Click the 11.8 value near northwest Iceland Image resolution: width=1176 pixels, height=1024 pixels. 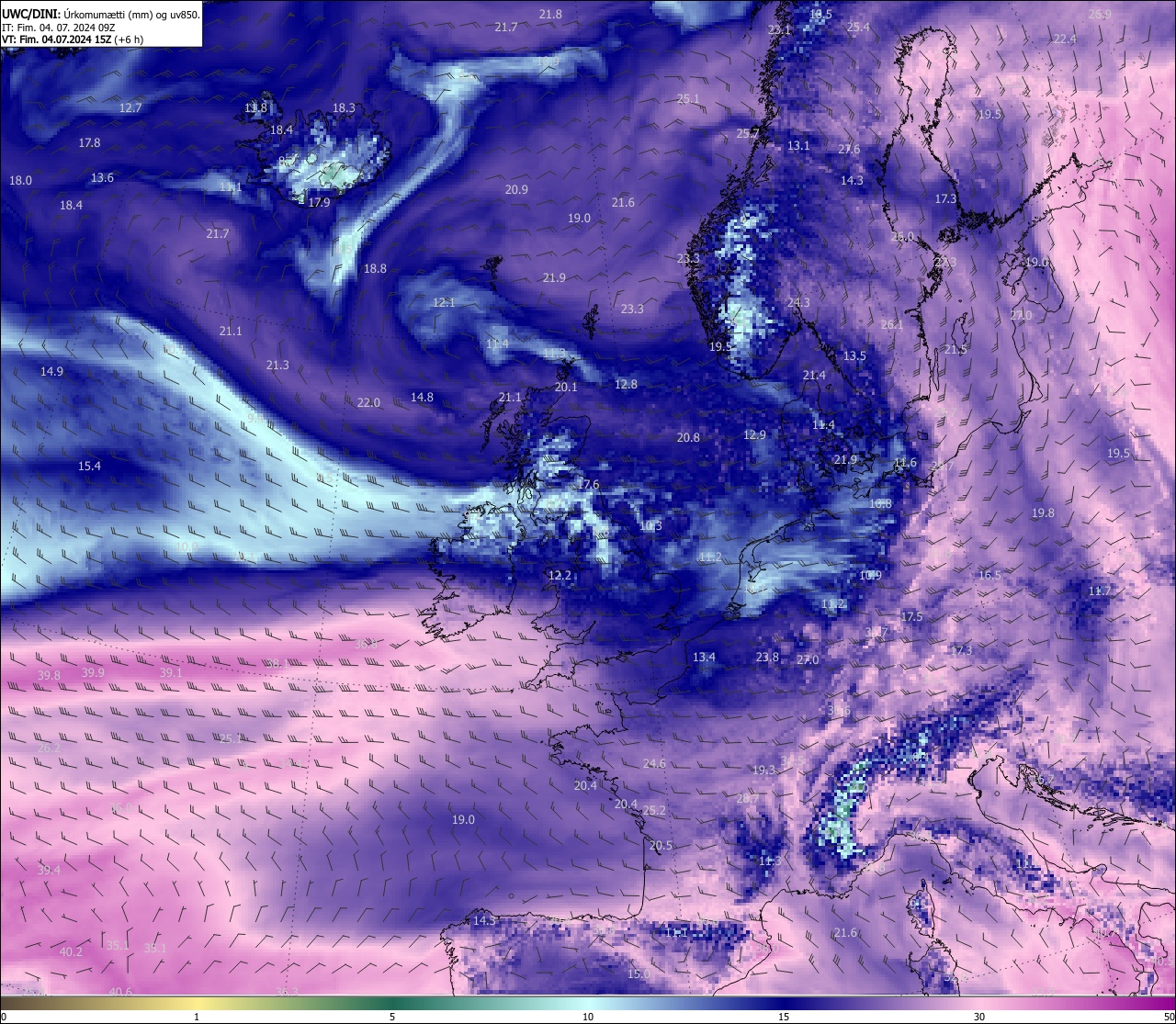point(255,107)
